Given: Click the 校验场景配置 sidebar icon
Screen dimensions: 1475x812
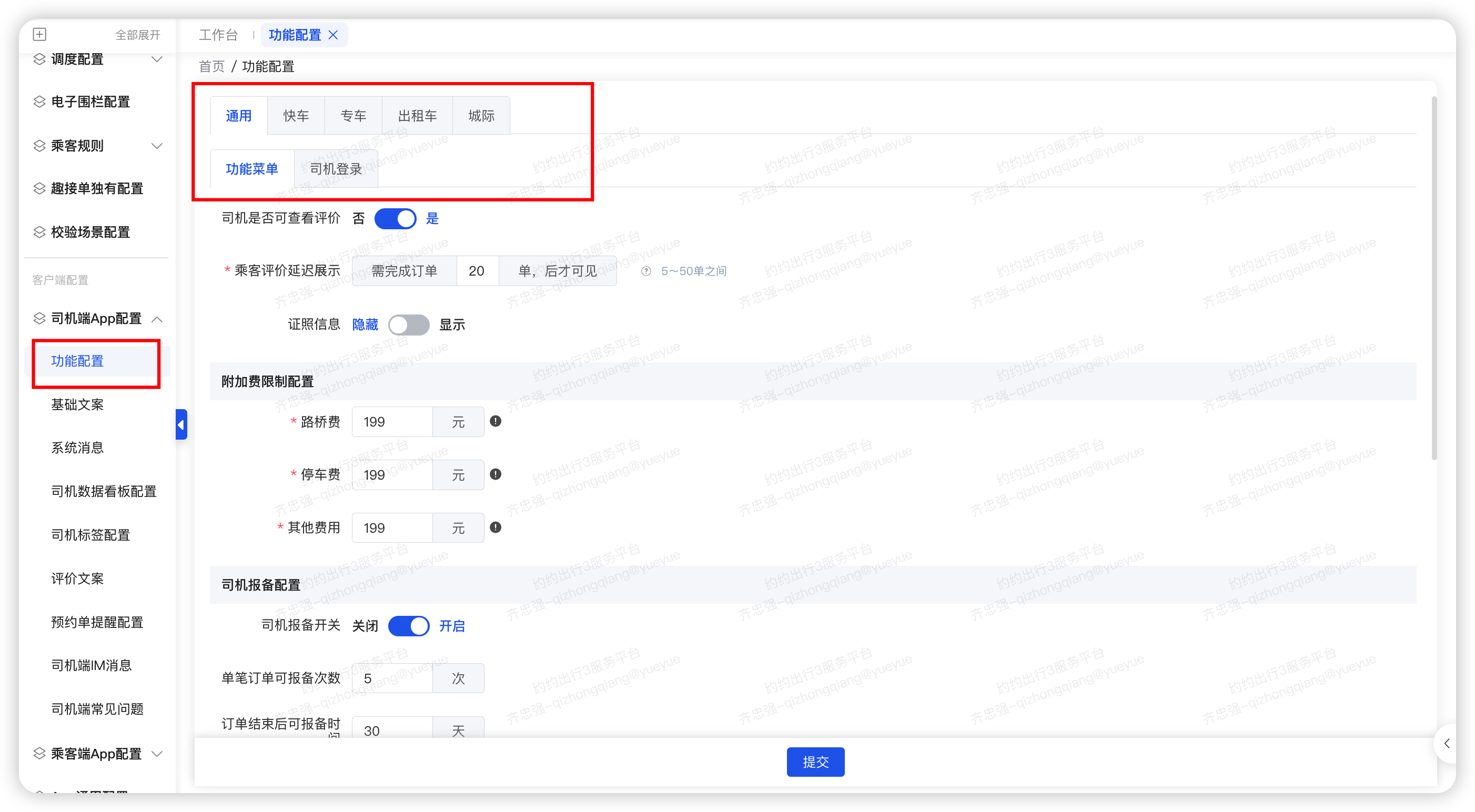Looking at the screenshot, I should coord(39,232).
